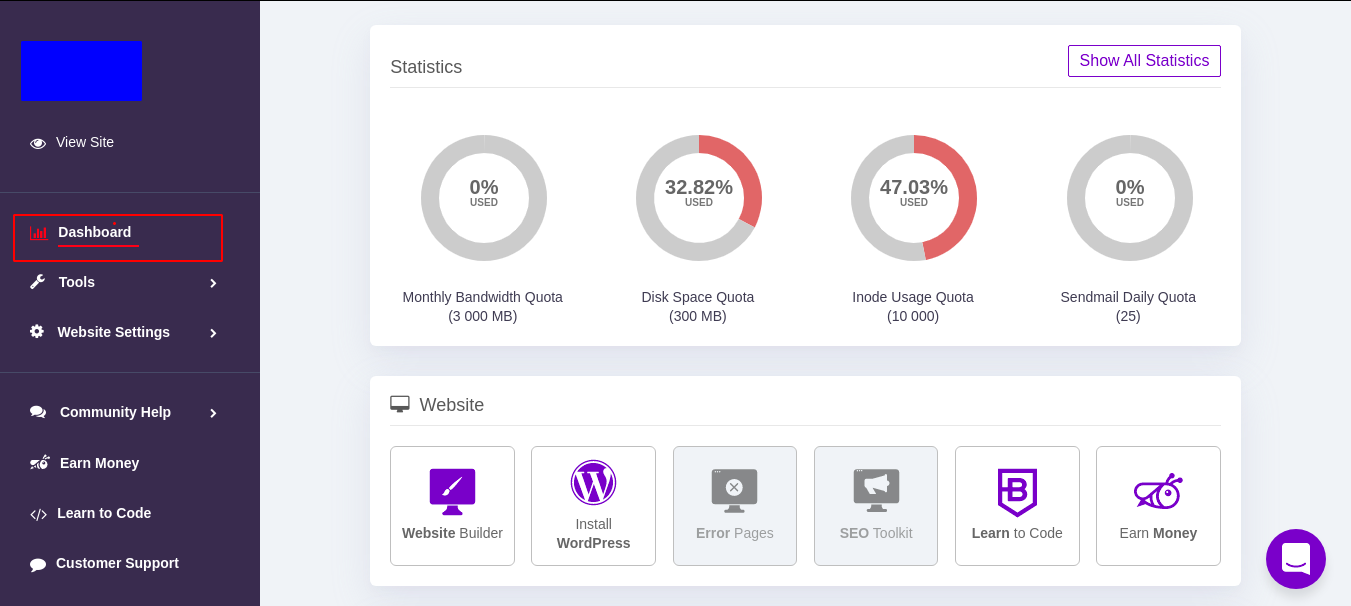Click the Inode Usage Quota donut chart
Image resolution: width=1351 pixels, height=606 pixels.
pyautogui.click(x=913, y=198)
